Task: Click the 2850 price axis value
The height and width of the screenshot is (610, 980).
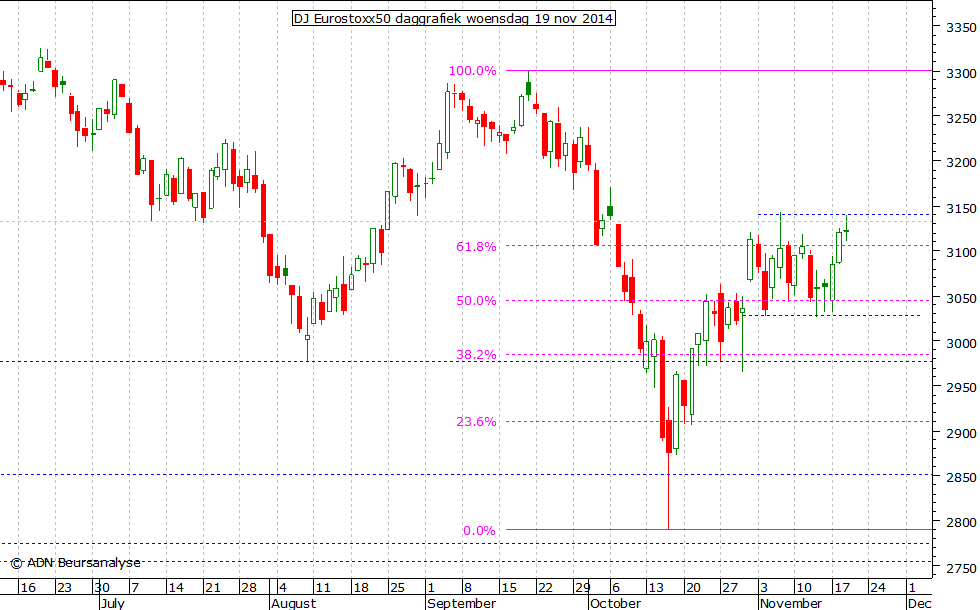Action: tap(961, 478)
